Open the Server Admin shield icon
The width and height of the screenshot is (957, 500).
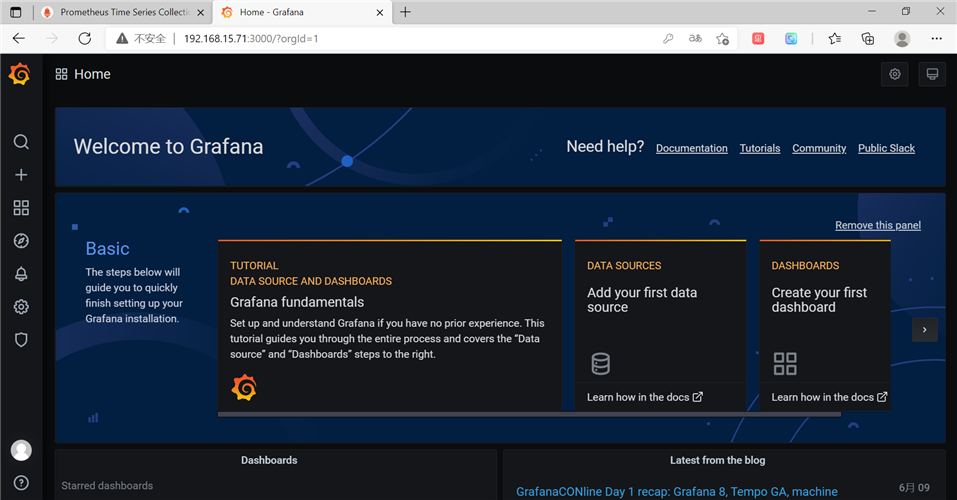pyautogui.click(x=21, y=339)
